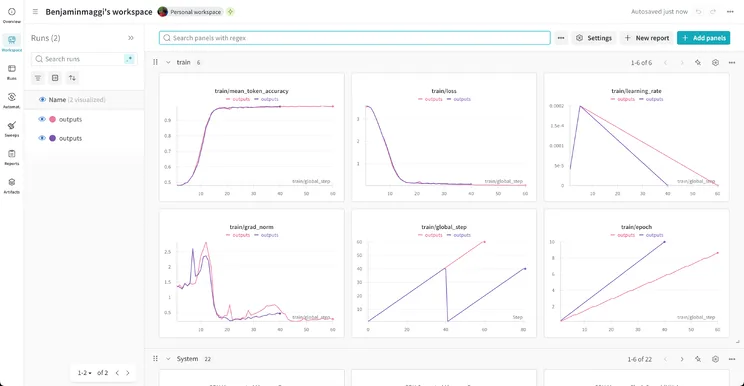
Task: Click the Autosaved just now status
Action: [x=659, y=12]
